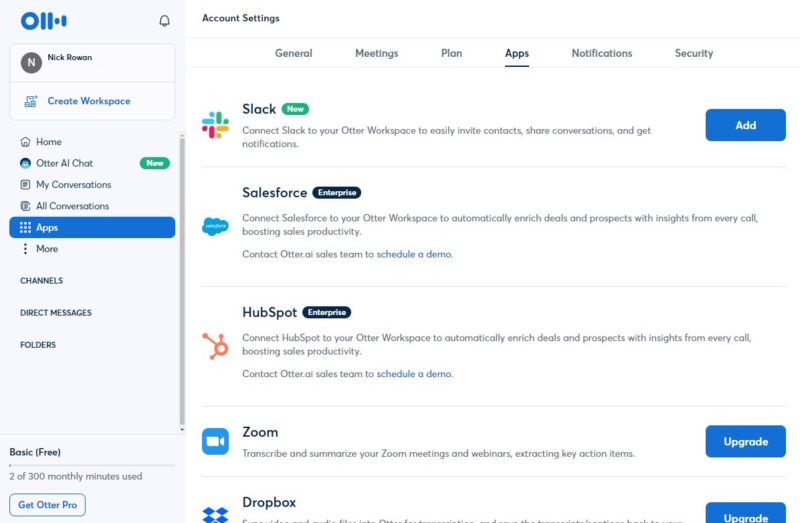Open Otter AI Chat
Viewport: 800px width, 523px height.
click(x=64, y=163)
